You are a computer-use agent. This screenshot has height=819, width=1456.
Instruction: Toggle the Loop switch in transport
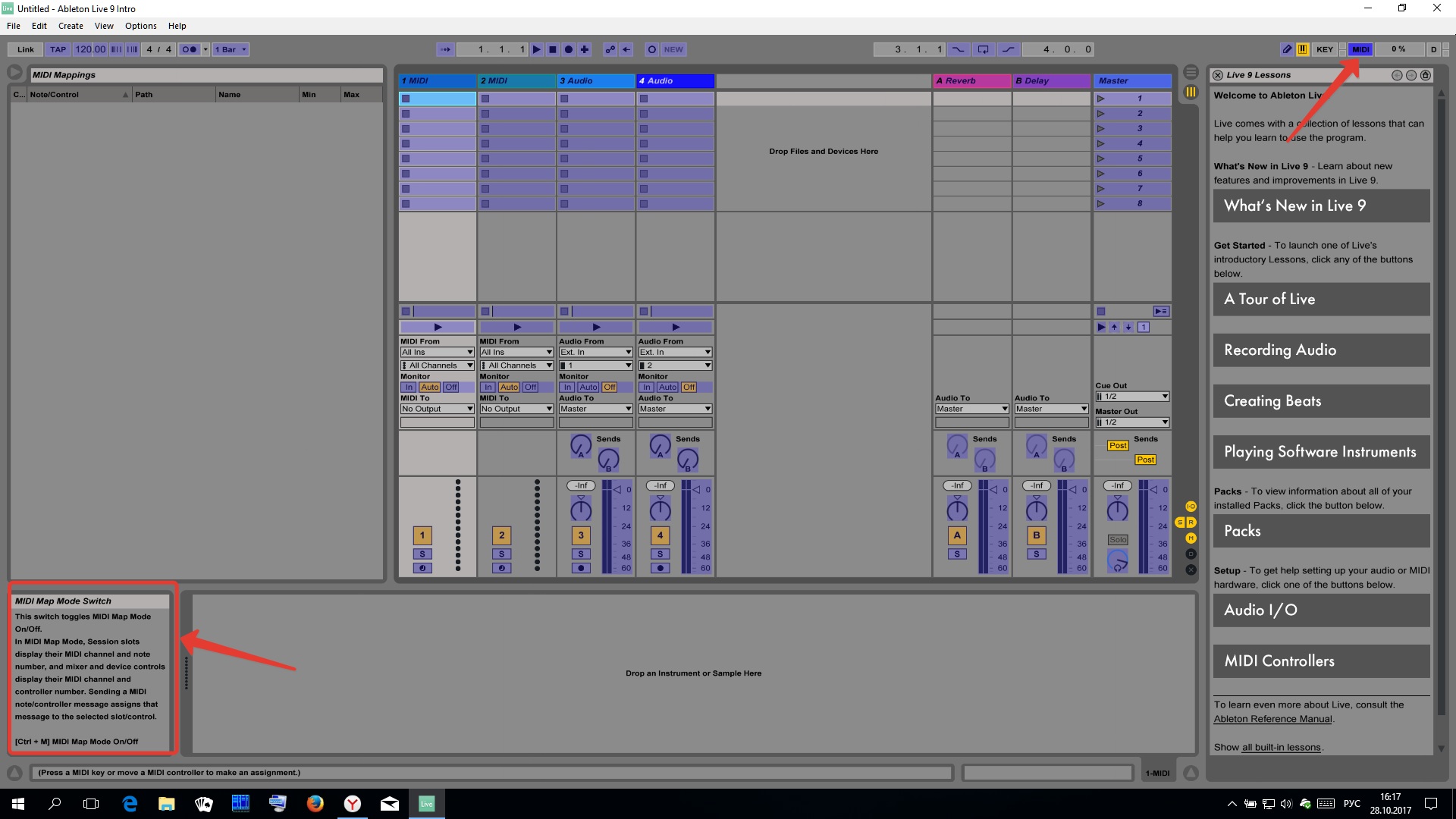pyautogui.click(x=983, y=49)
